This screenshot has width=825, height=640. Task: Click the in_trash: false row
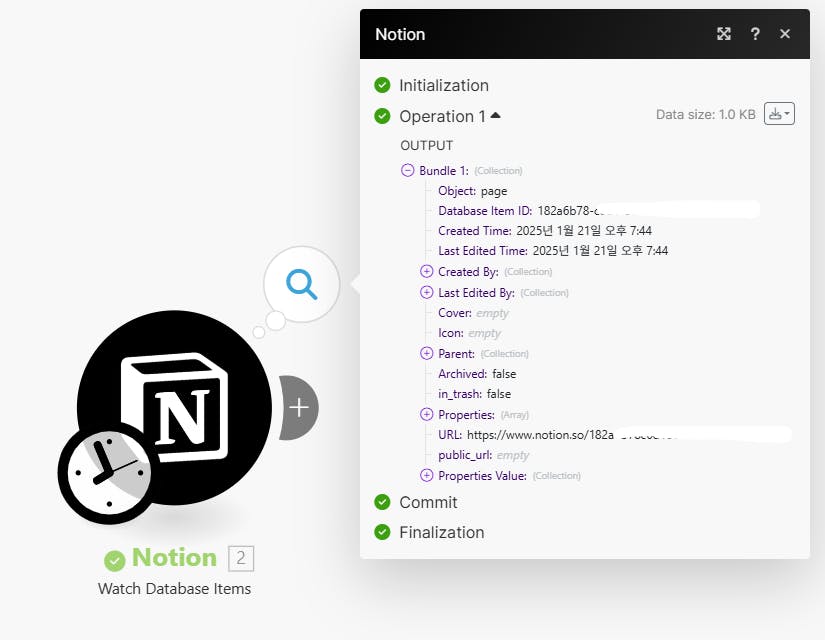click(475, 394)
